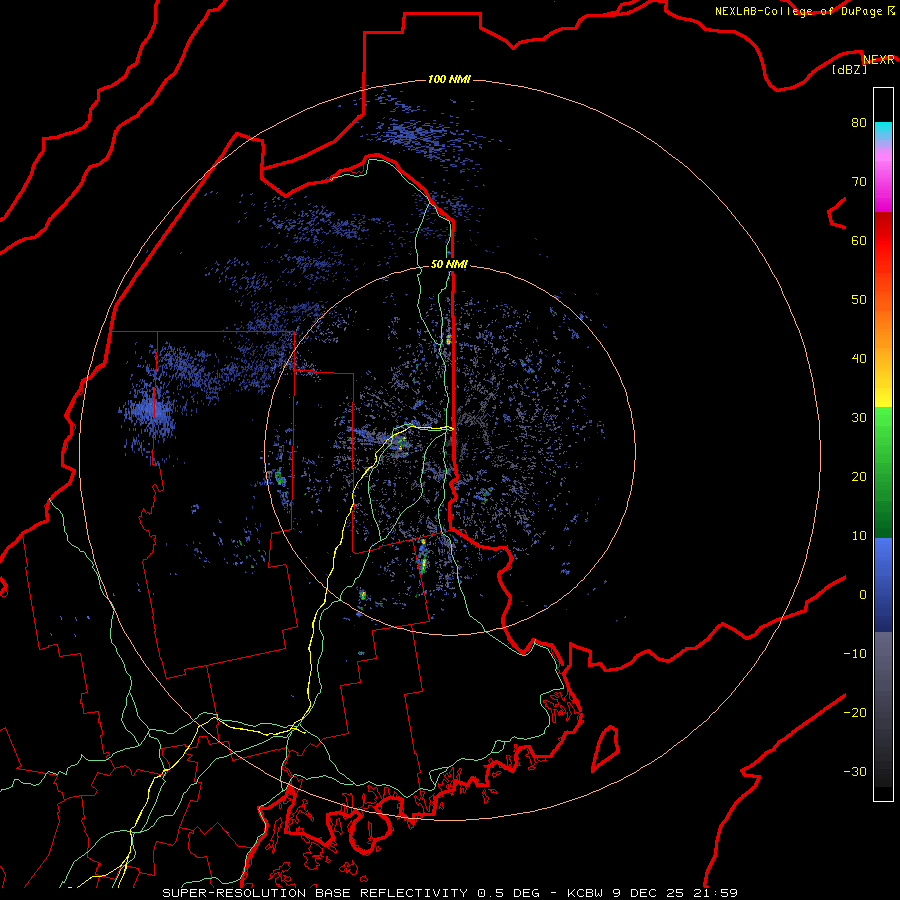Click the 40 value on dBZ scale

[859, 359]
